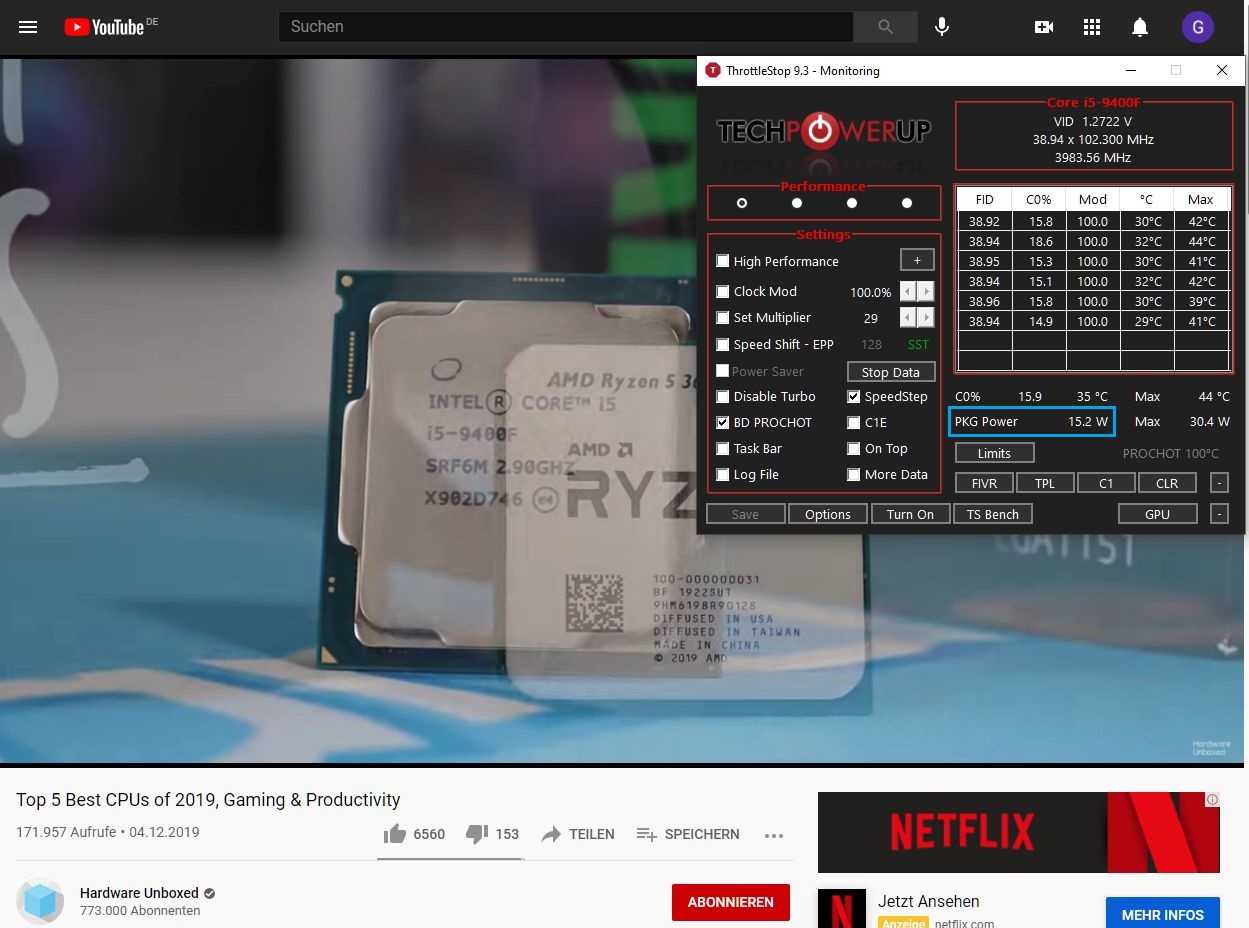
Task: Uncheck the BD PROCHOT checkbox
Action: click(x=723, y=422)
